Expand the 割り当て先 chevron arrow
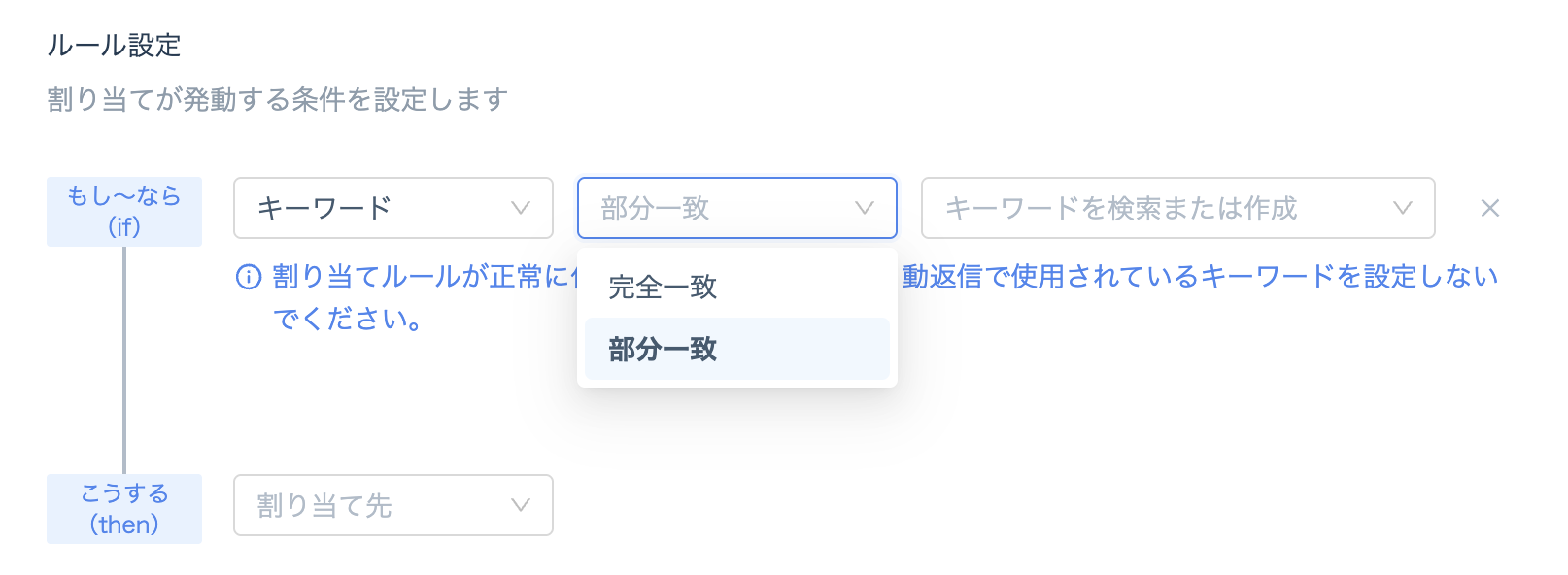The width and height of the screenshot is (1568, 575). coord(521,505)
